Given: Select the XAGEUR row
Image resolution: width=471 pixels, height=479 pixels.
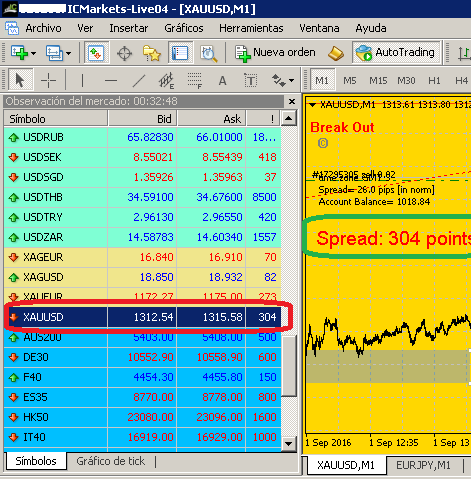Looking at the screenshot, I should [142, 257].
